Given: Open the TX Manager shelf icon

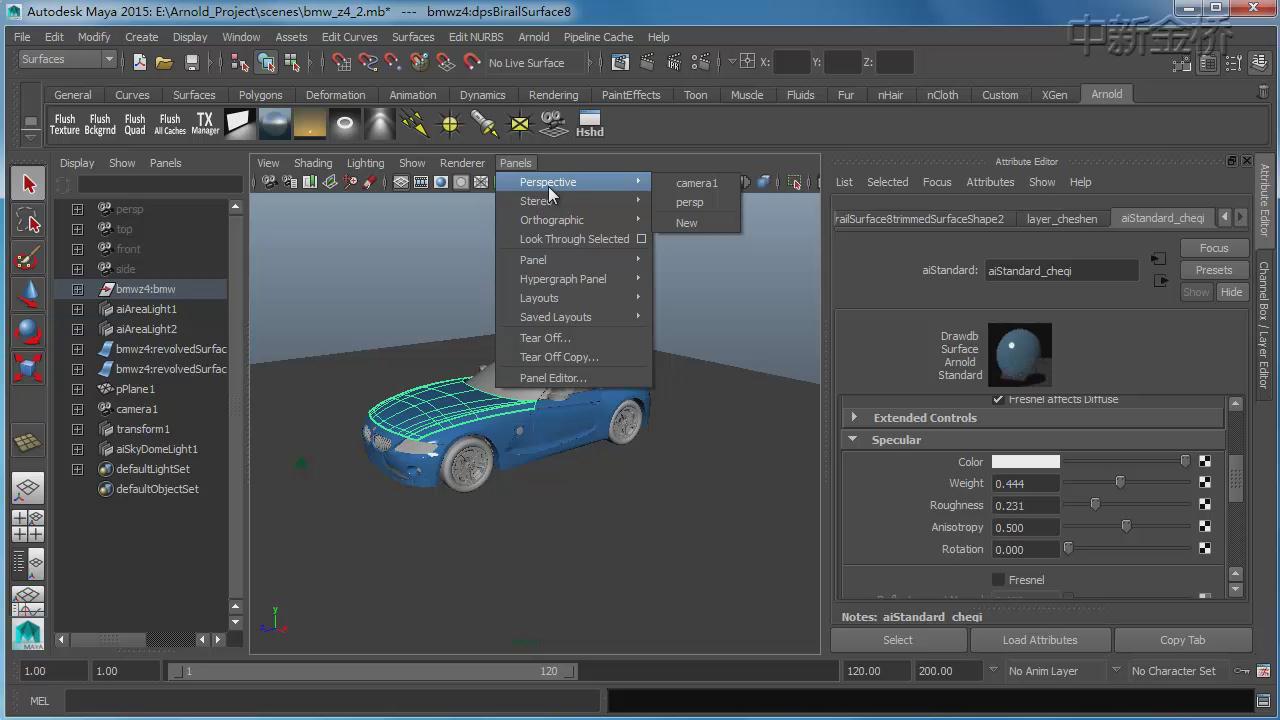Looking at the screenshot, I should point(205,124).
